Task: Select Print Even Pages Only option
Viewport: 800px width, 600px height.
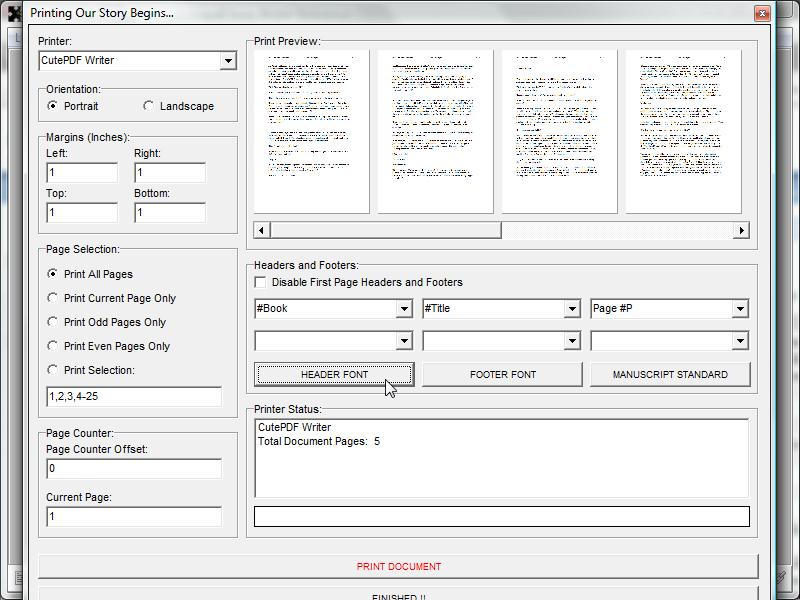Action: pos(53,346)
